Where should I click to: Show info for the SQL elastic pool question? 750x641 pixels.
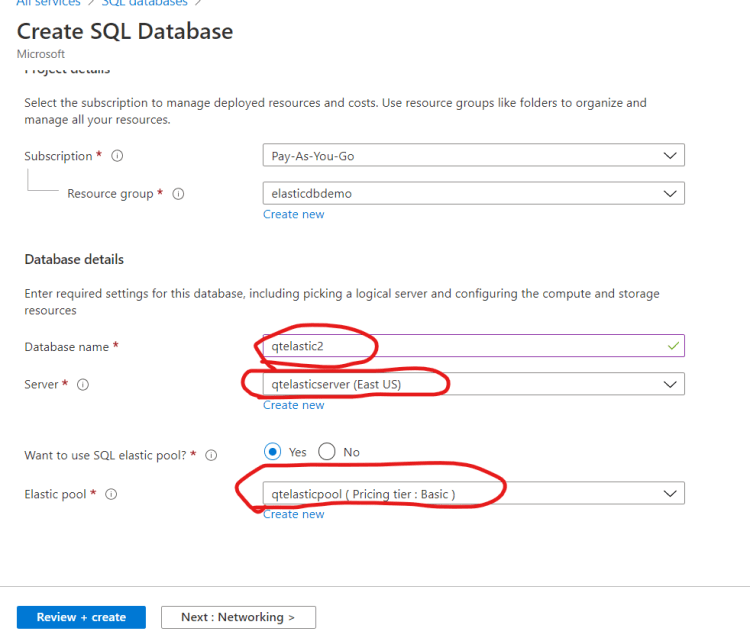(211, 455)
